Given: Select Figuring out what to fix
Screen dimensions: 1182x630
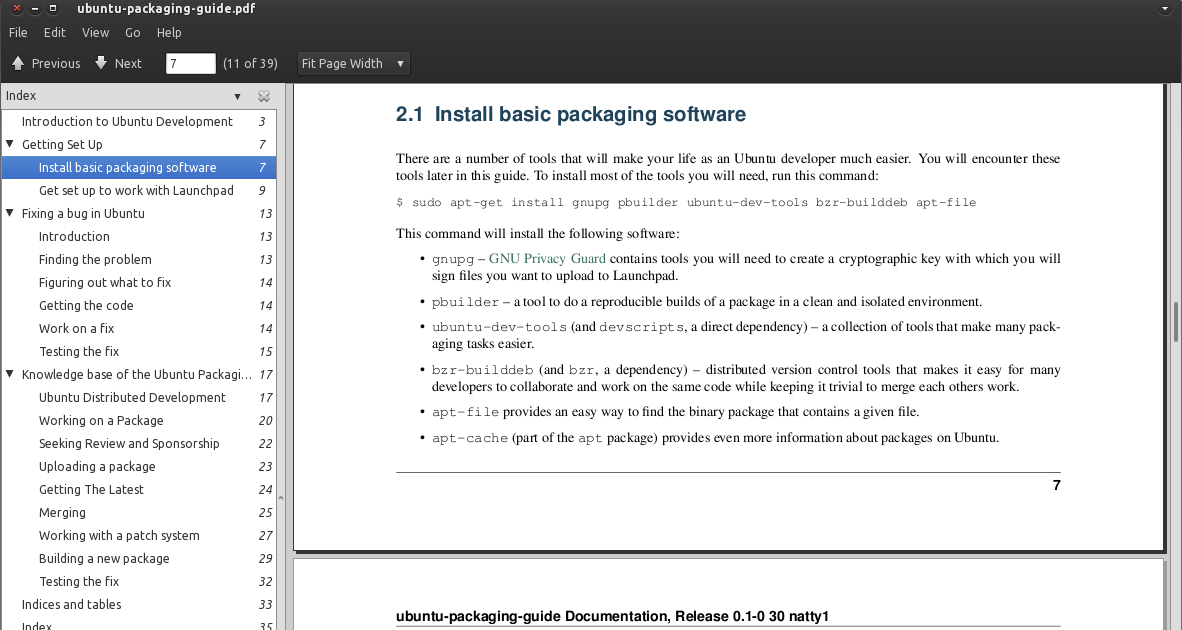Looking at the screenshot, I should [x=139, y=283].
